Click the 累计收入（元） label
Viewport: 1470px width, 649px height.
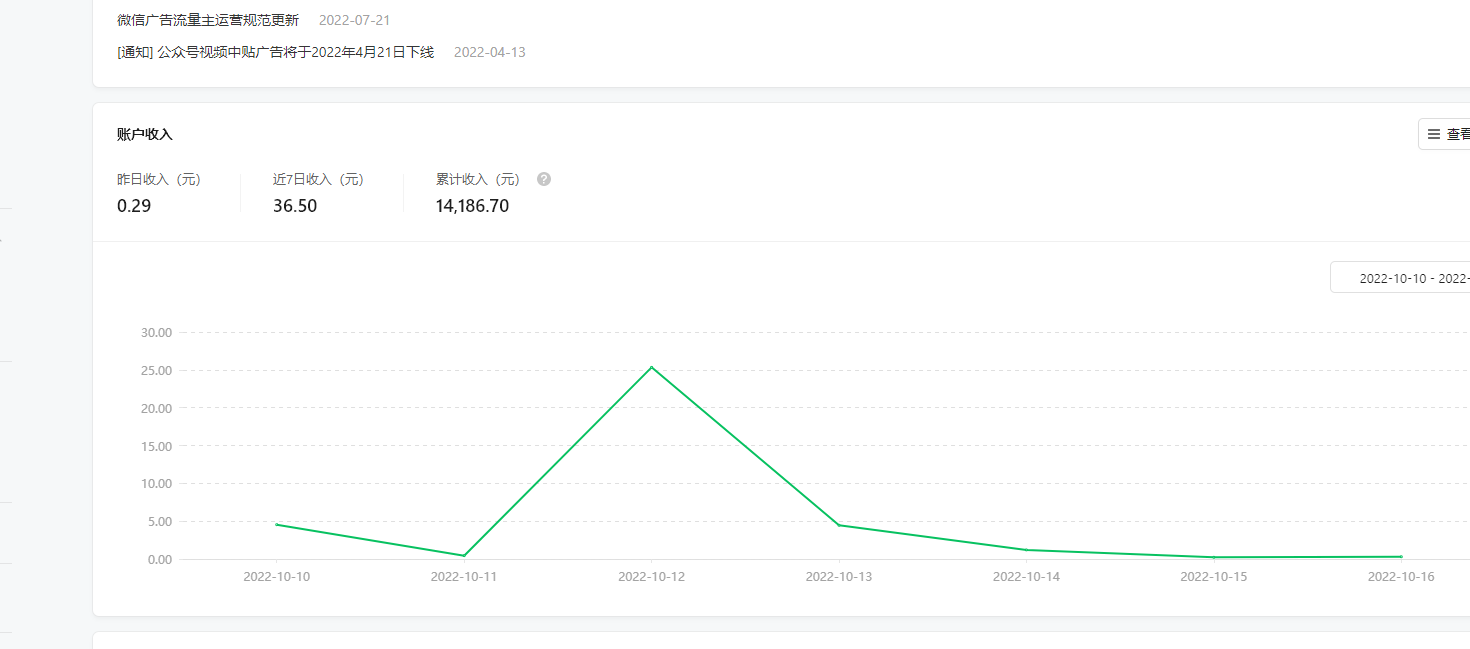pyautogui.click(x=478, y=180)
